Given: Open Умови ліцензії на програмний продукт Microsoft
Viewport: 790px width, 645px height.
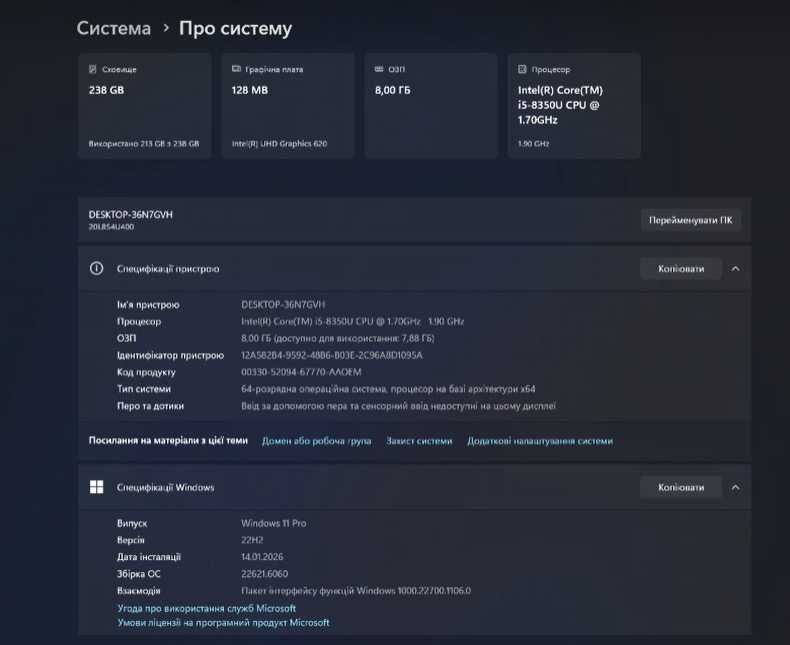Looking at the screenshot, I should pyautogui.click(x=223, y=623).
